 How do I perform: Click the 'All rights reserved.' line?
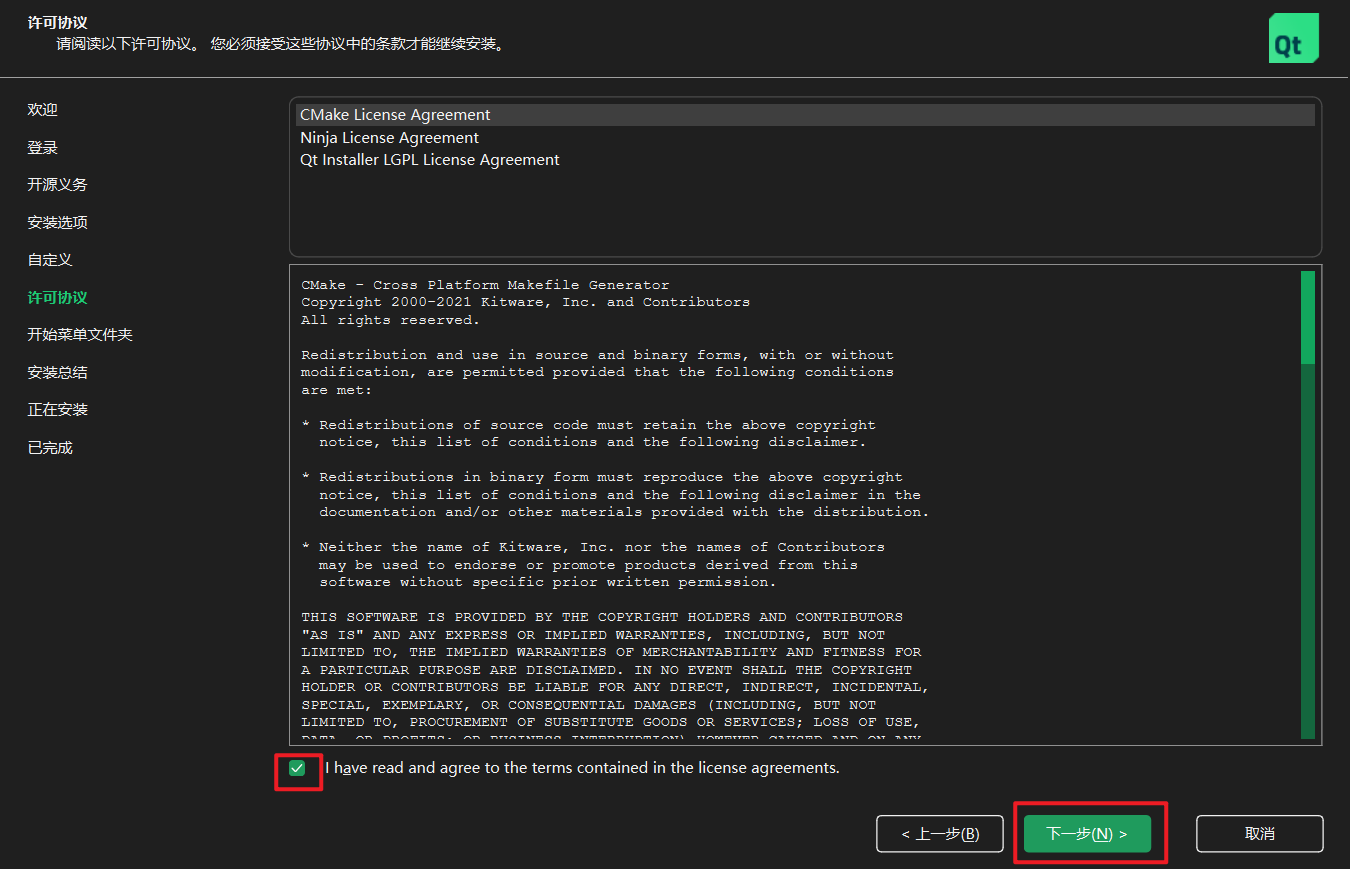click(390, 320)
